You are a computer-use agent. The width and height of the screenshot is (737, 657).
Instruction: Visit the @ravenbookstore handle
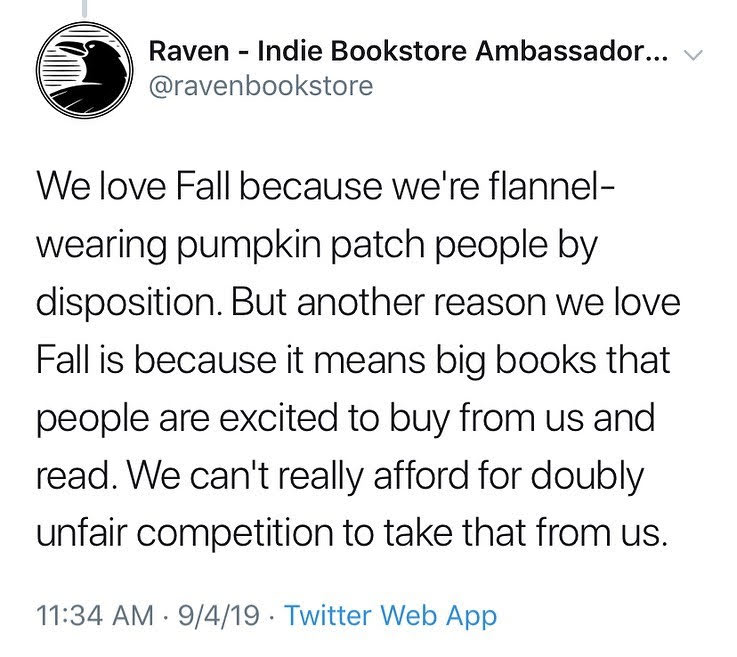(x=261, y=86)
